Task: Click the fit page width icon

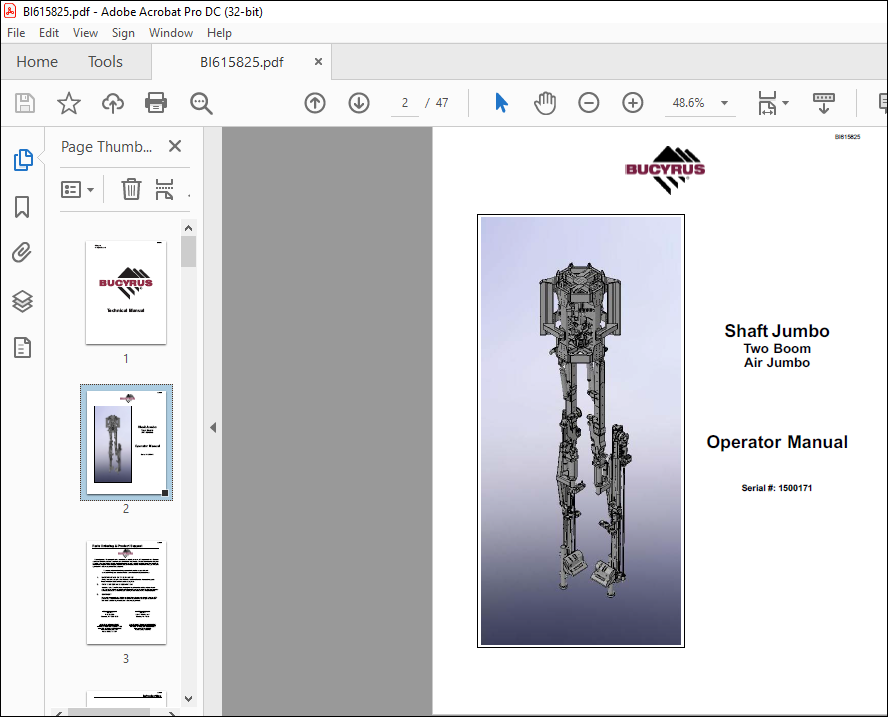Action: pos(767,103)
